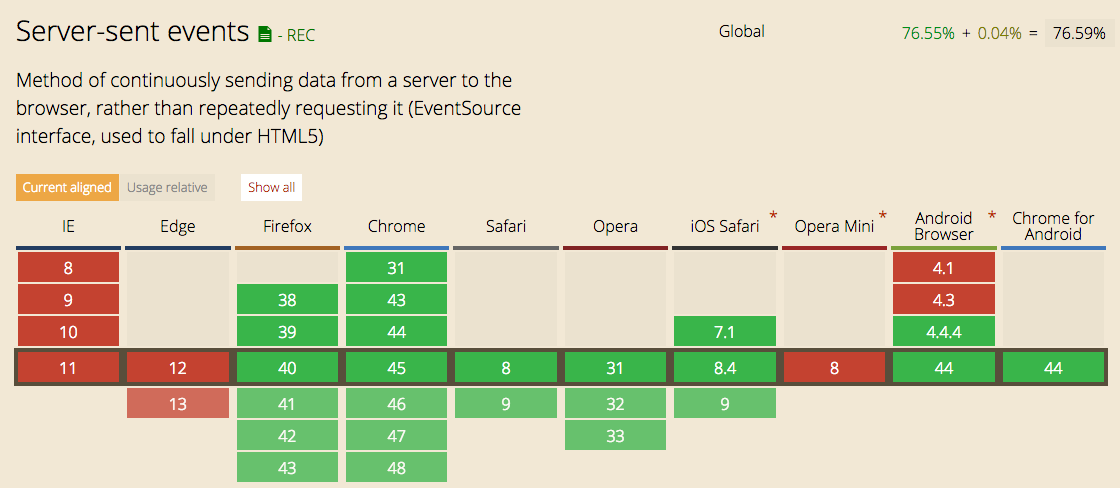Open the REC status link
This screenshot has width=1120, height=488.
[301, 35]
